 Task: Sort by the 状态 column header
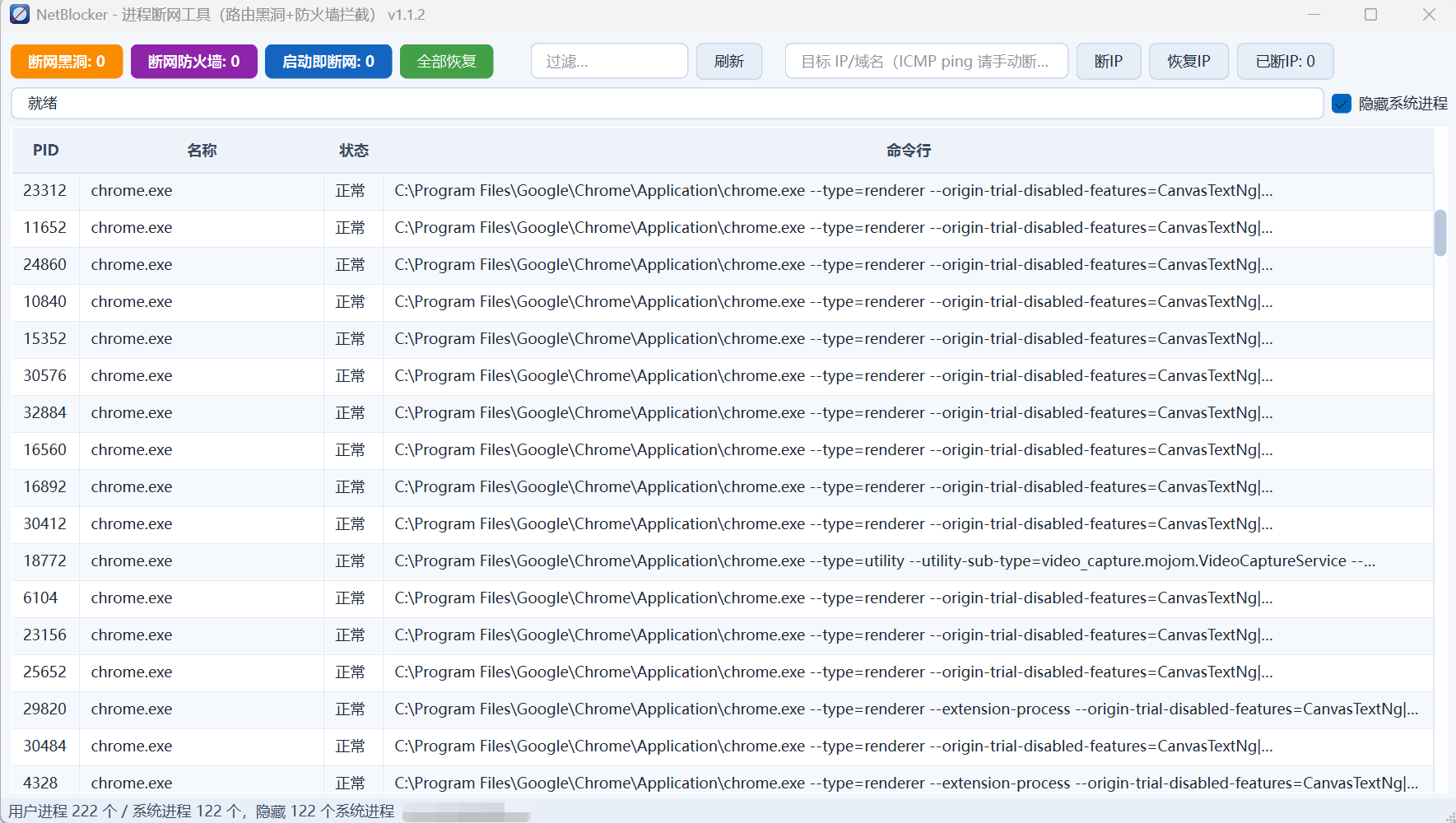354,151
